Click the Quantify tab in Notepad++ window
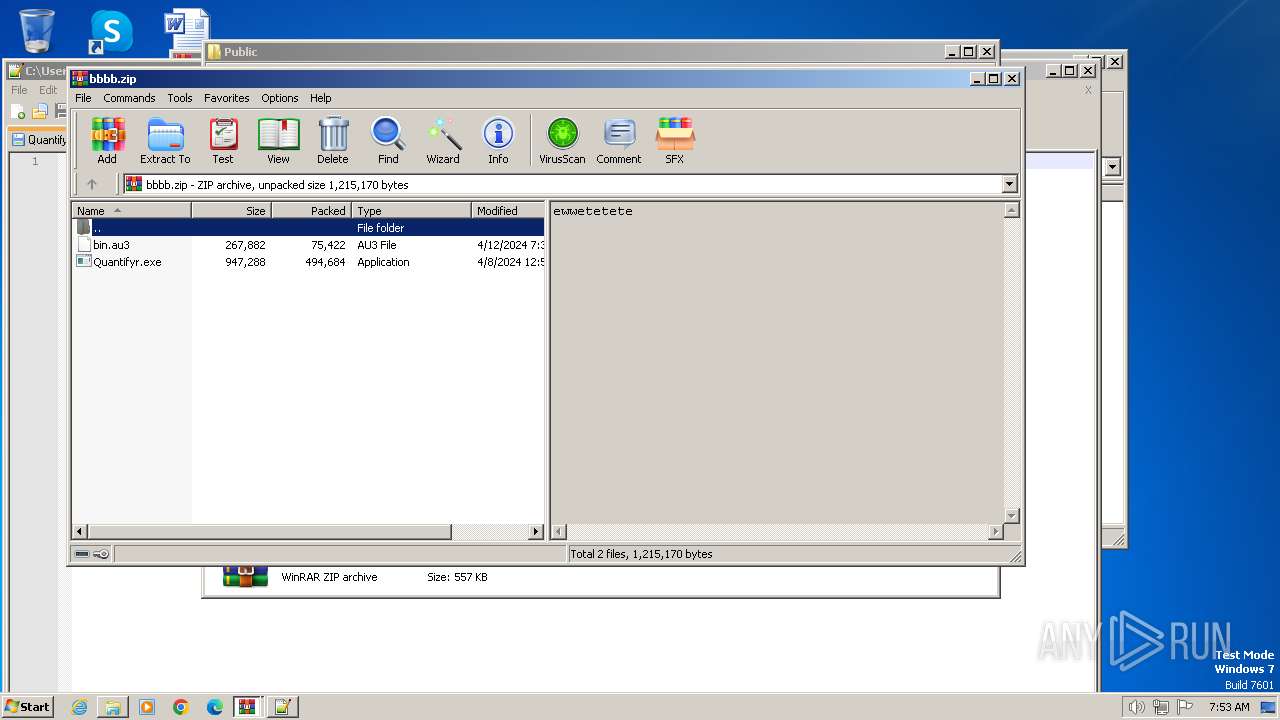The image size is (1280, 720). [x=39, y=140]
